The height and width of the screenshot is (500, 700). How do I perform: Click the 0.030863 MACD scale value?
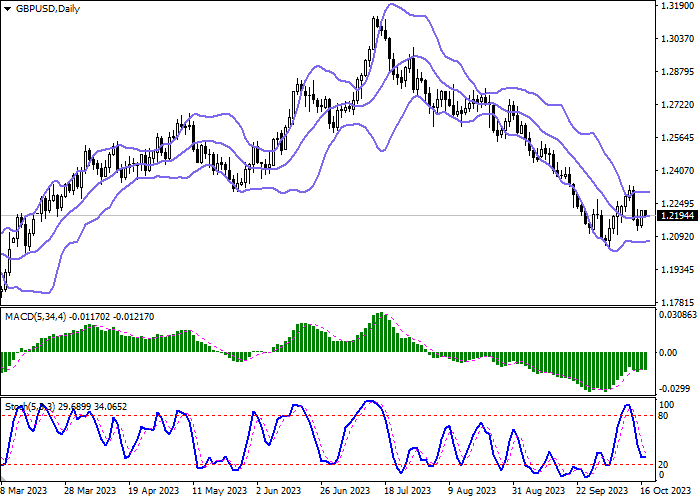pos(677,316)
